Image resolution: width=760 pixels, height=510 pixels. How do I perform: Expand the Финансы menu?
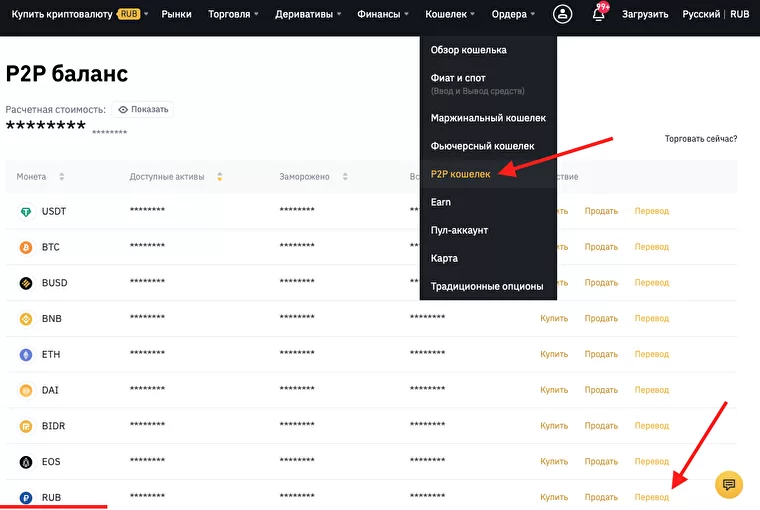click(383, 14)
